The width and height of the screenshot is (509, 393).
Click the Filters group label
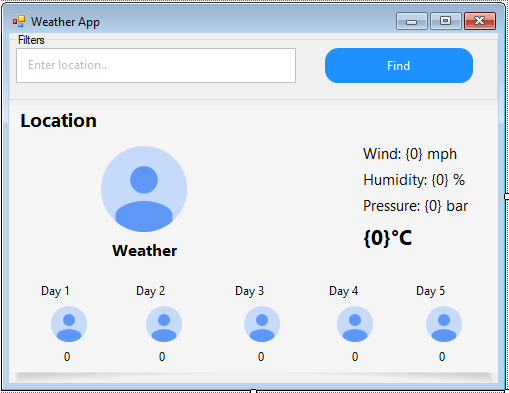31,40
